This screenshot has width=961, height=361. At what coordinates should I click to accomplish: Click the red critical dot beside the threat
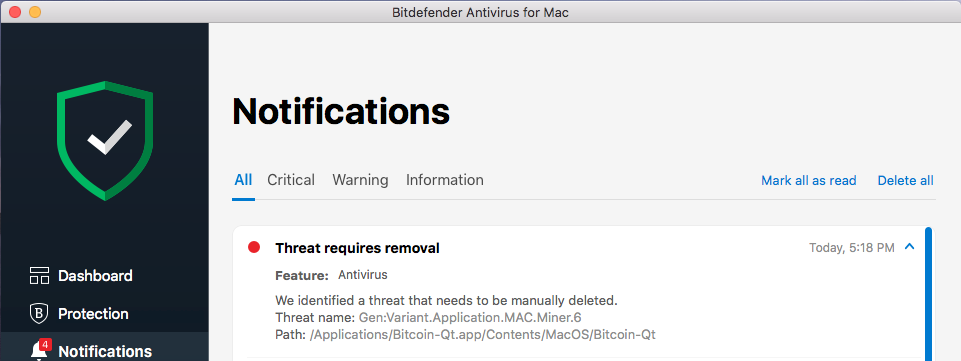coord(254,247)
